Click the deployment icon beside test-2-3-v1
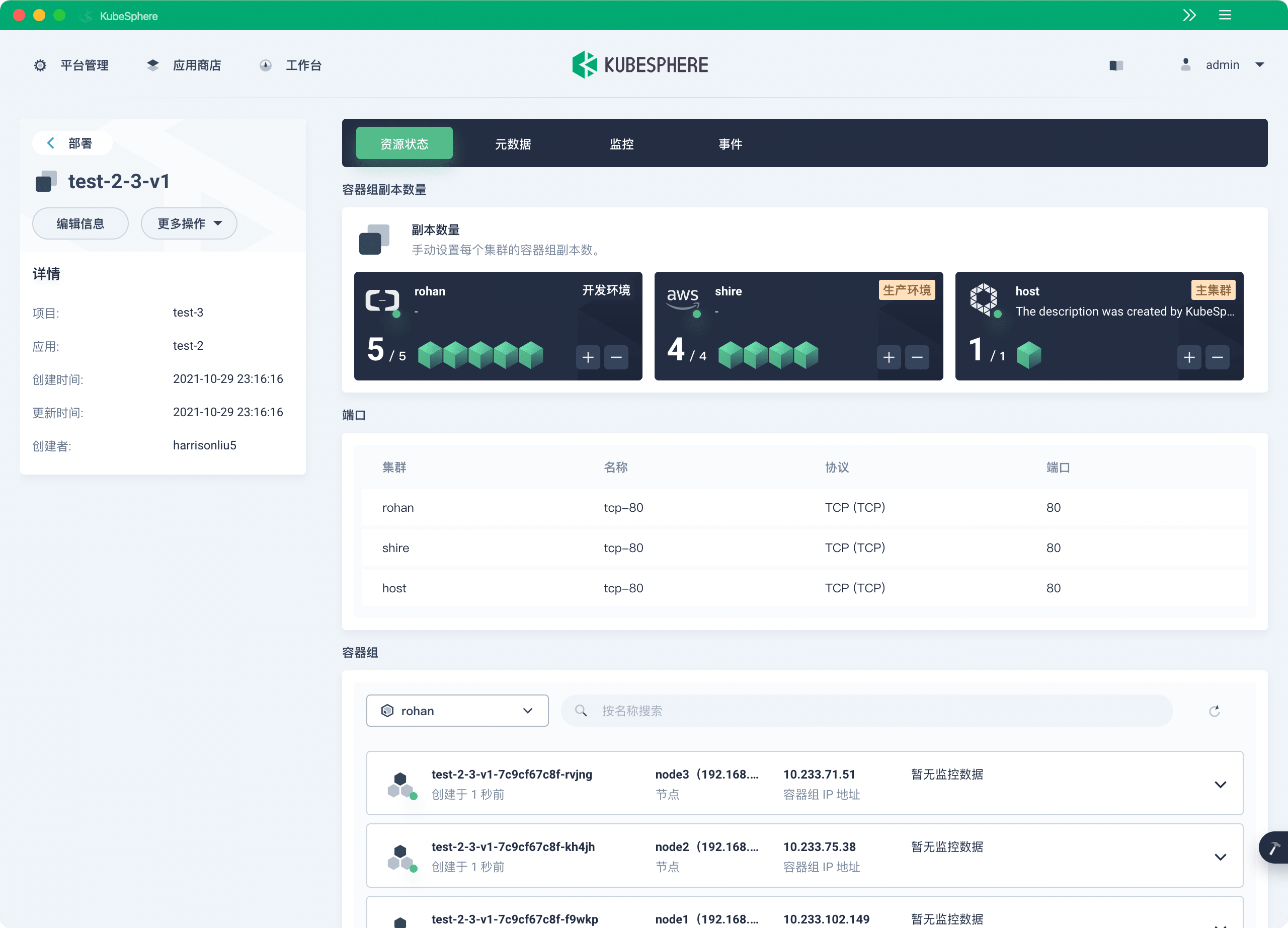 tap(45, 182)
